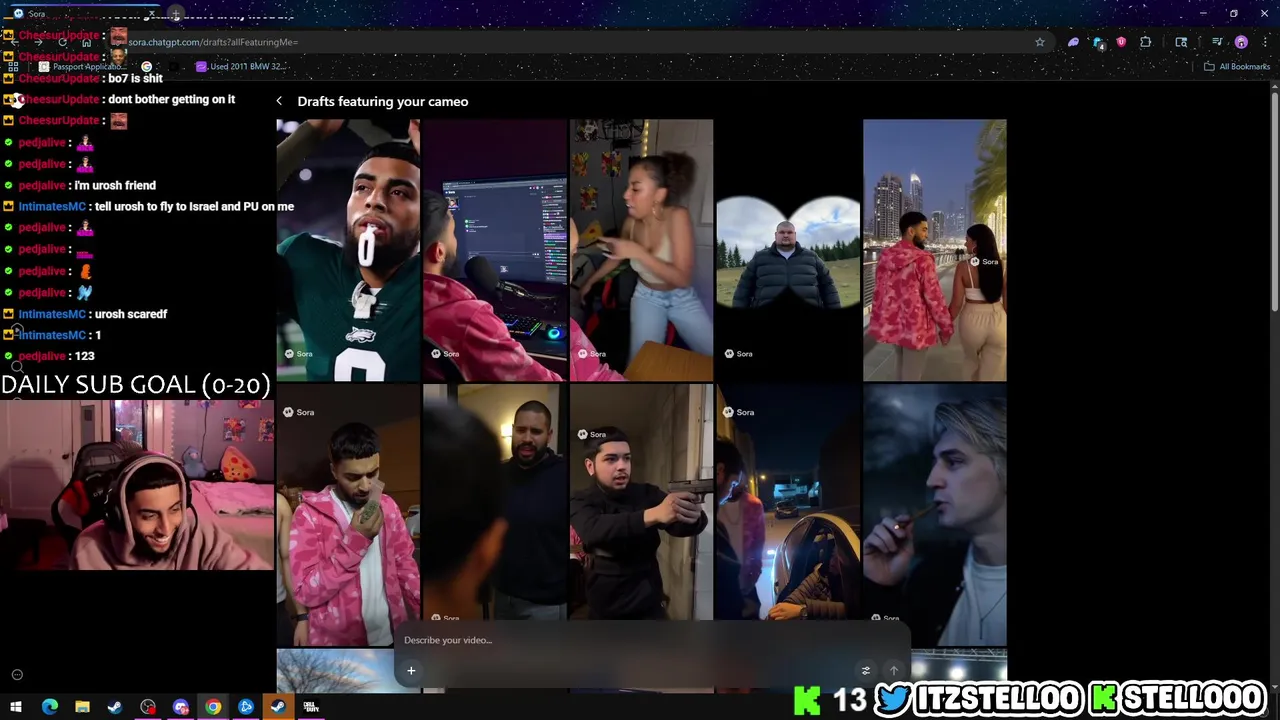This screenshot has height=720, width=1280.
Task: Click the Describe your video prompt field
Action: click(x=650, y=640)
